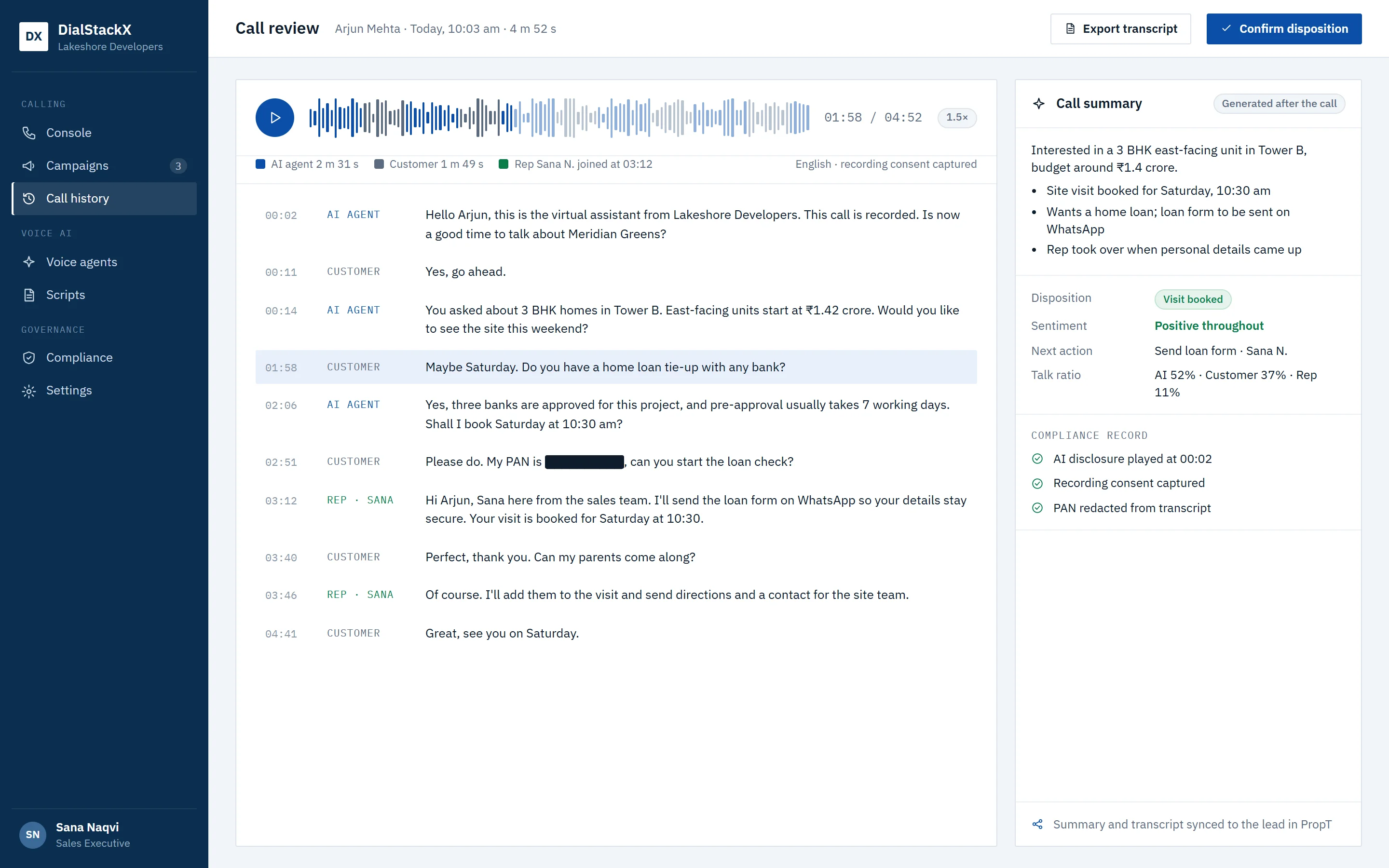This screenshot has height=868, width=1389.
Task: Click the share icon beside synced summary note
Action: pos(1037,825)
